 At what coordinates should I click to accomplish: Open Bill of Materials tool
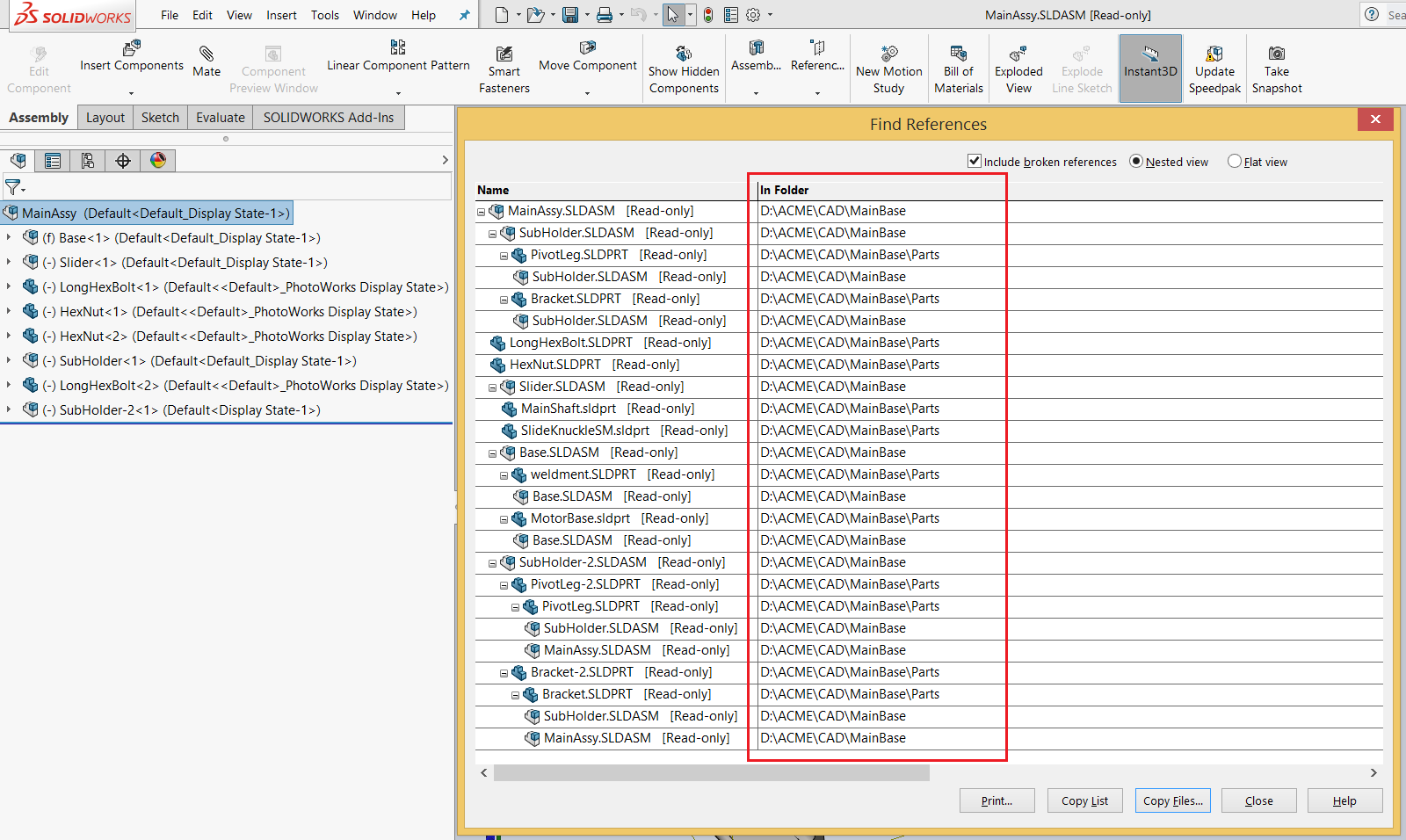[x=958, y=54]
